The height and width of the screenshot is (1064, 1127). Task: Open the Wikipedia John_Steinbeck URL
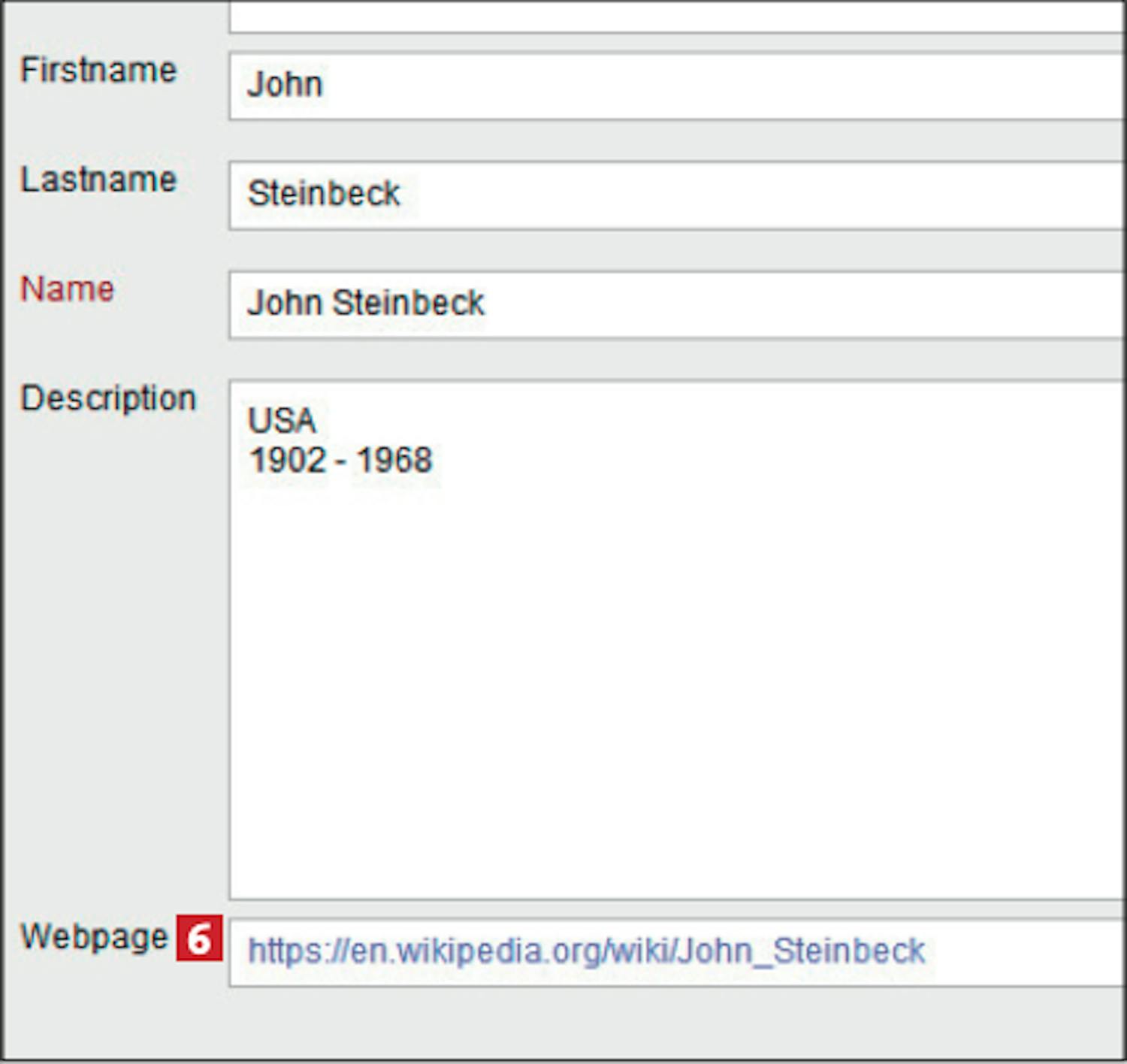click(x=586, y=951)
